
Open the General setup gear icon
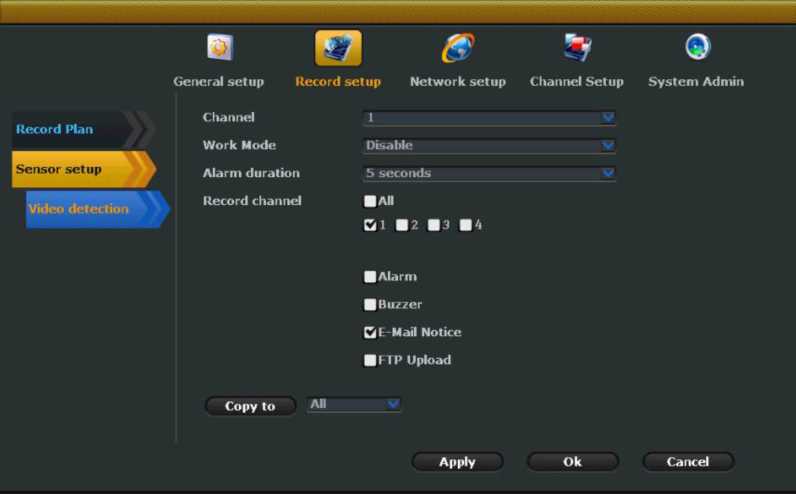tap(219, 48)
